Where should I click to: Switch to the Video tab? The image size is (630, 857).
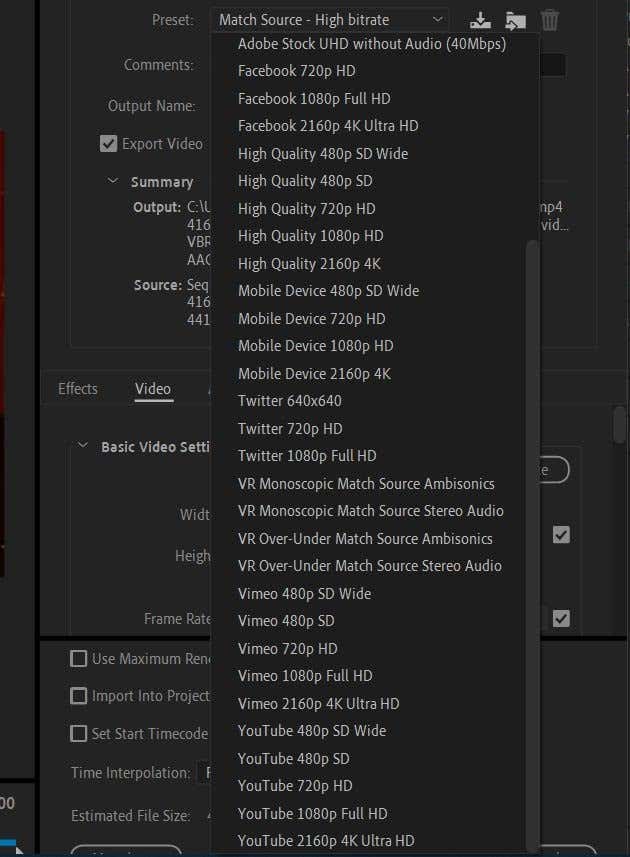click(153, 389)
